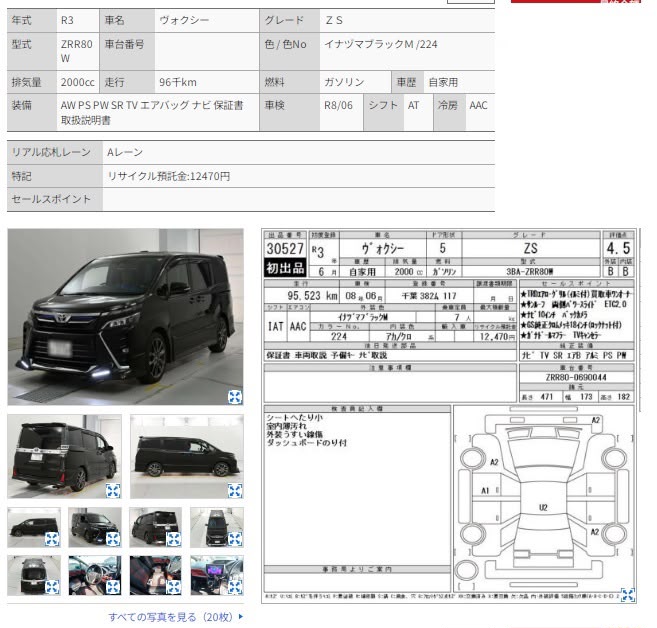Viewport: 657px width, 628px height.
Task: Open the medium side-view car photo
Action: pos(187,457)
